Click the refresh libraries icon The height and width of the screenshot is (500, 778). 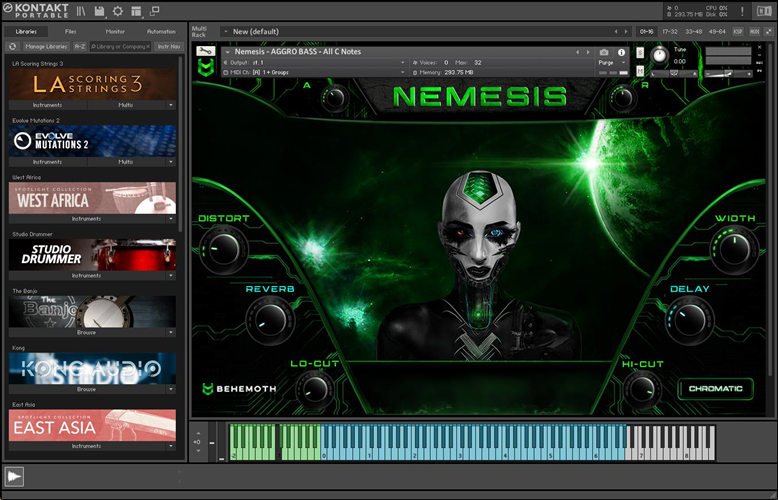[x=12, y=46]
